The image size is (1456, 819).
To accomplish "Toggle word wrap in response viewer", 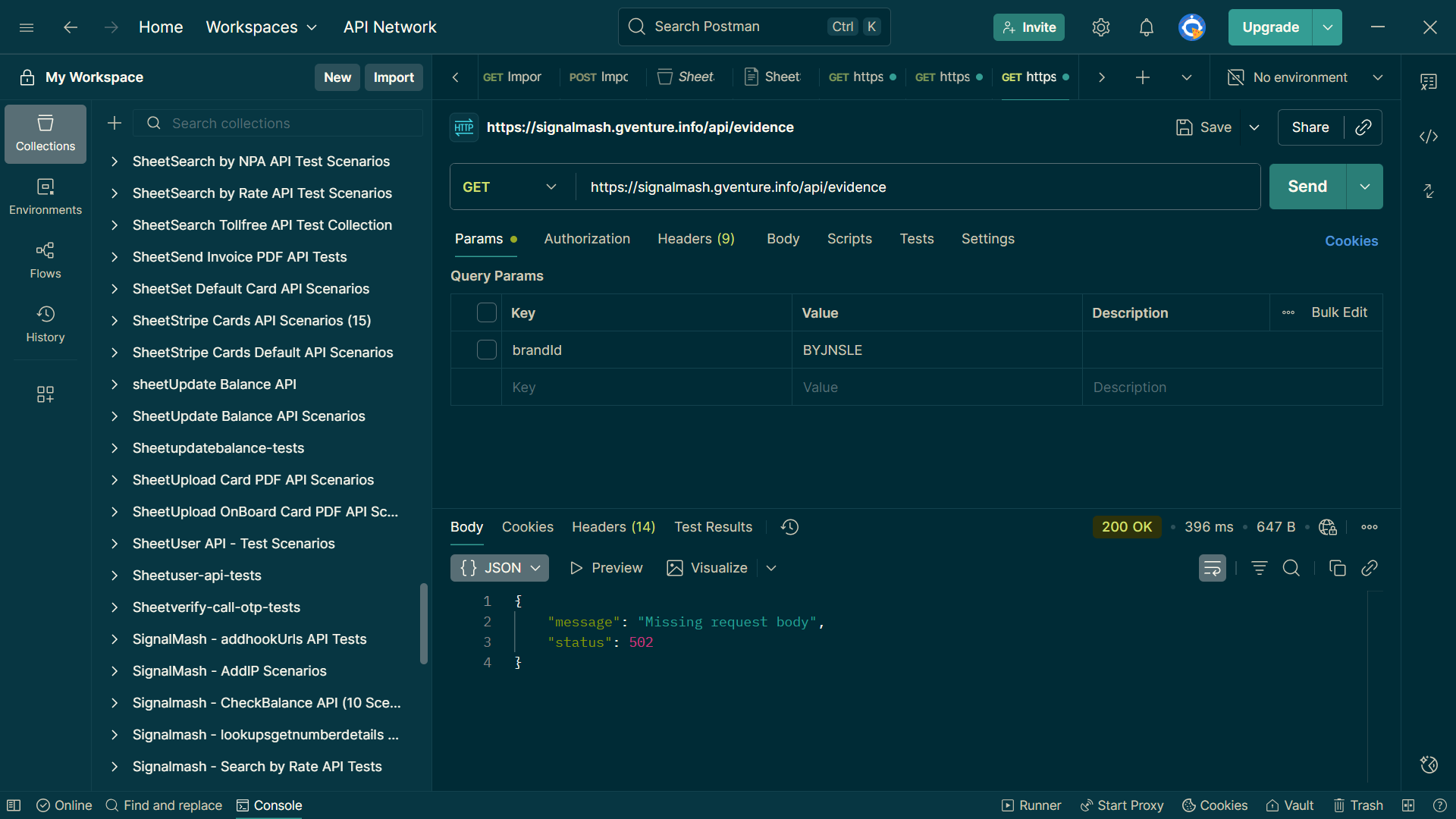I will pyautogui.click(x=1212, y=568).
